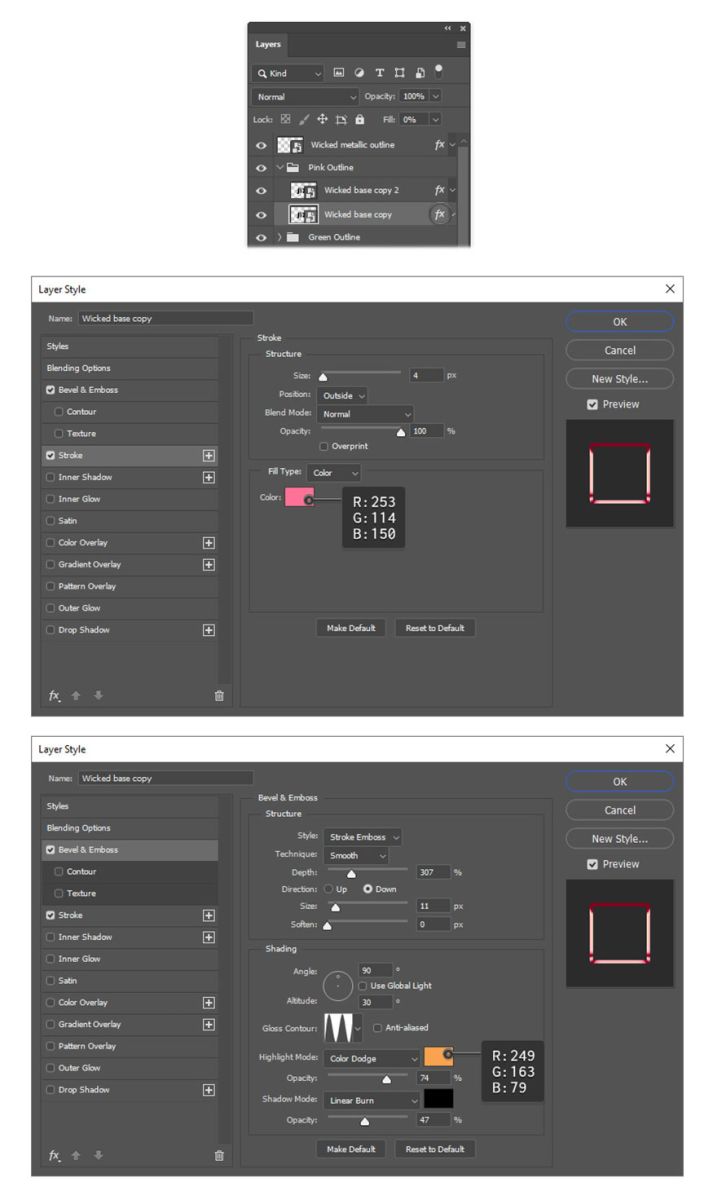The height and width of the screenshot is (1200, 713).
Task: Click the artboard nesting lock icon
Action: pyautogui.click(x=341, y=119)
